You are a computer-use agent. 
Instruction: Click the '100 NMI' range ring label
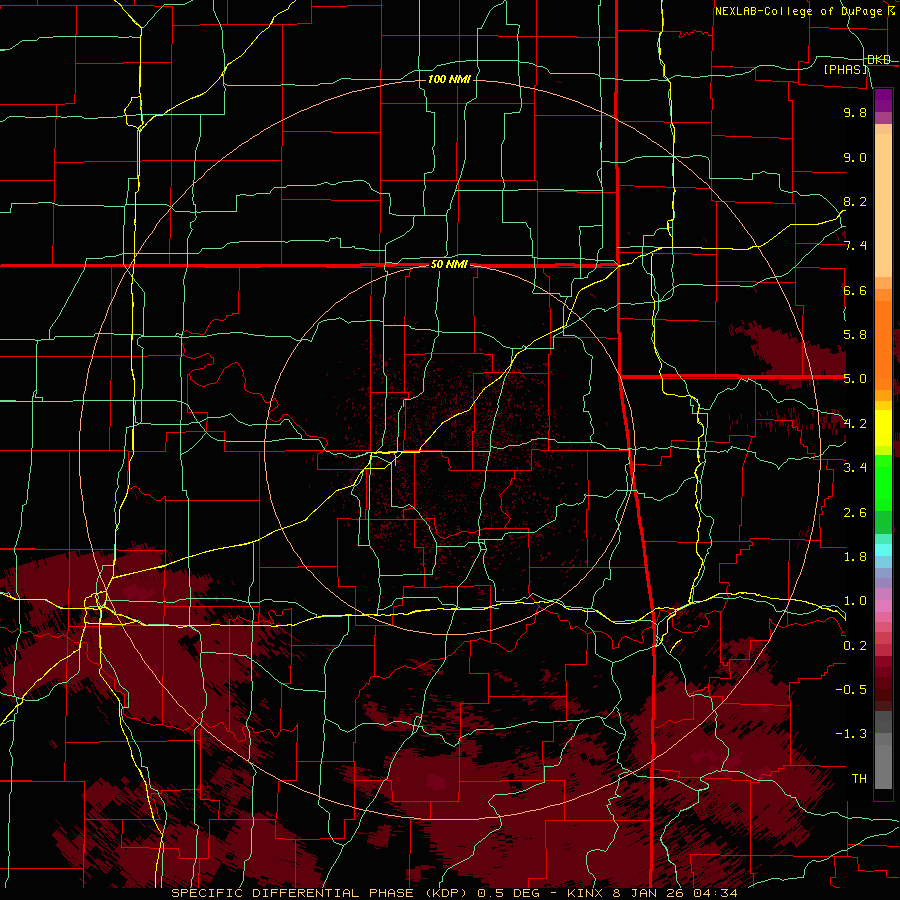[x=449, y=79]
